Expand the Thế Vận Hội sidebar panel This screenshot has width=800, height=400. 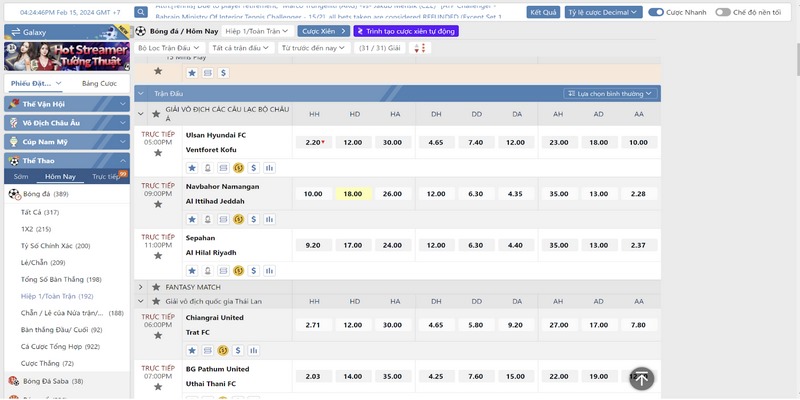point(67,104)
